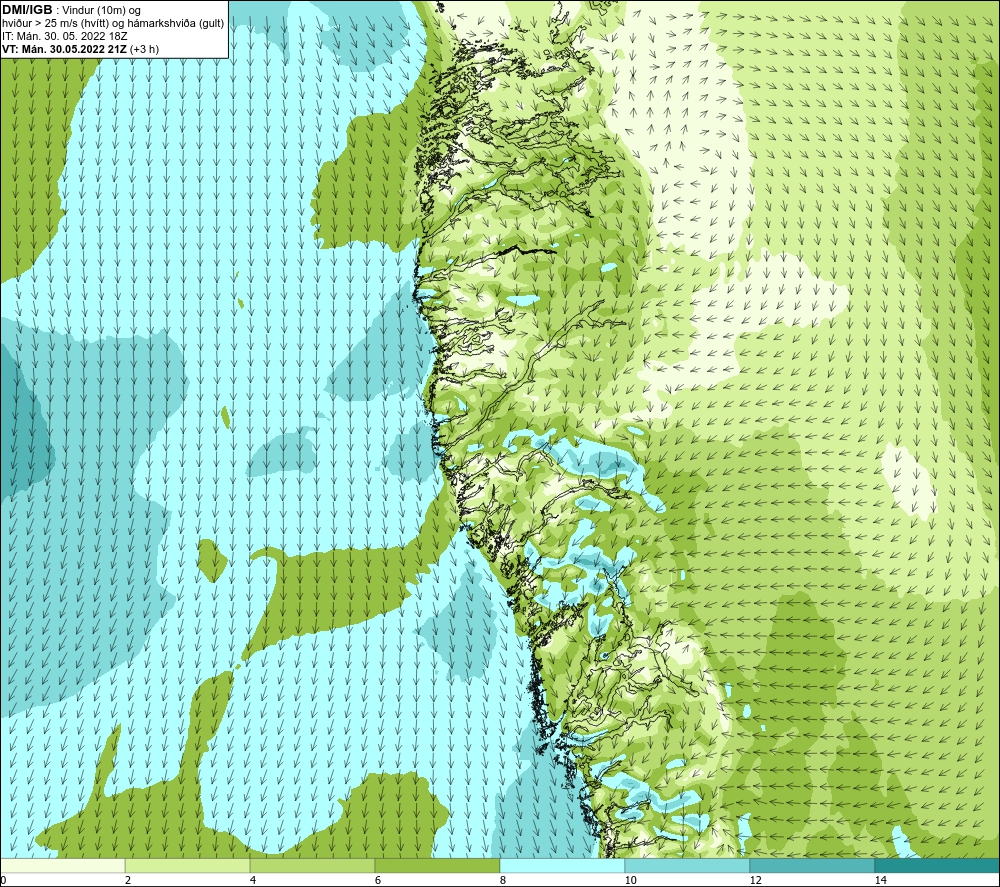Click the '2' scale label
Viewport: 1000px width, 887px height.
[x=128, y=881]
